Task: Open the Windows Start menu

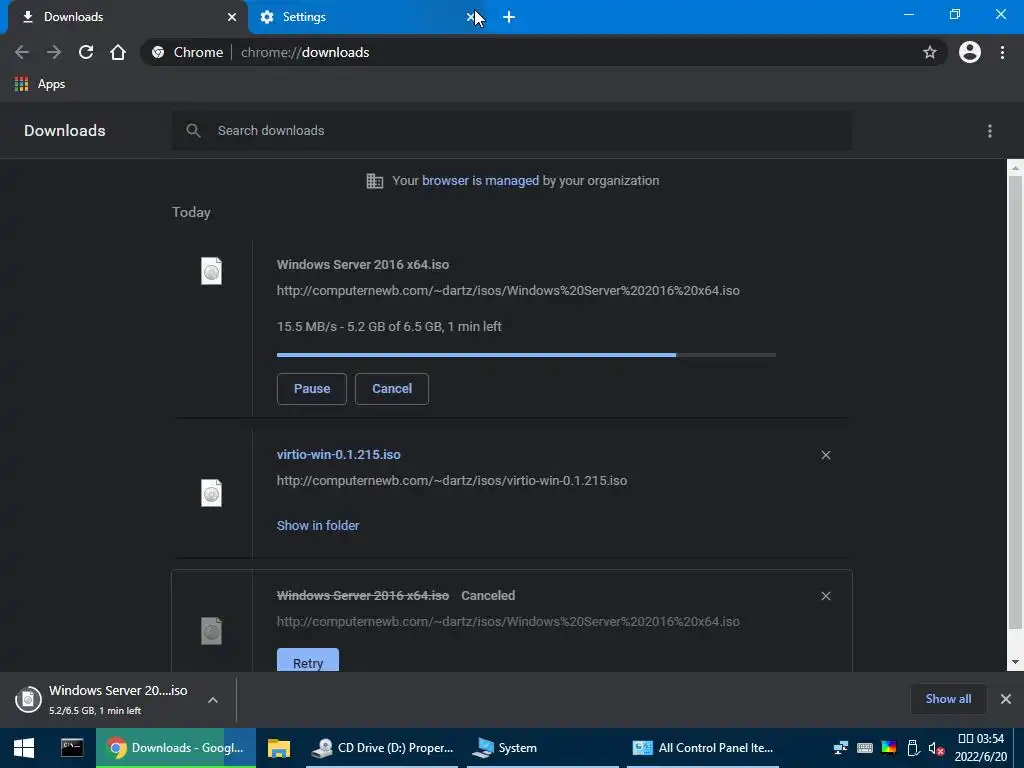Action: point(24,748)
